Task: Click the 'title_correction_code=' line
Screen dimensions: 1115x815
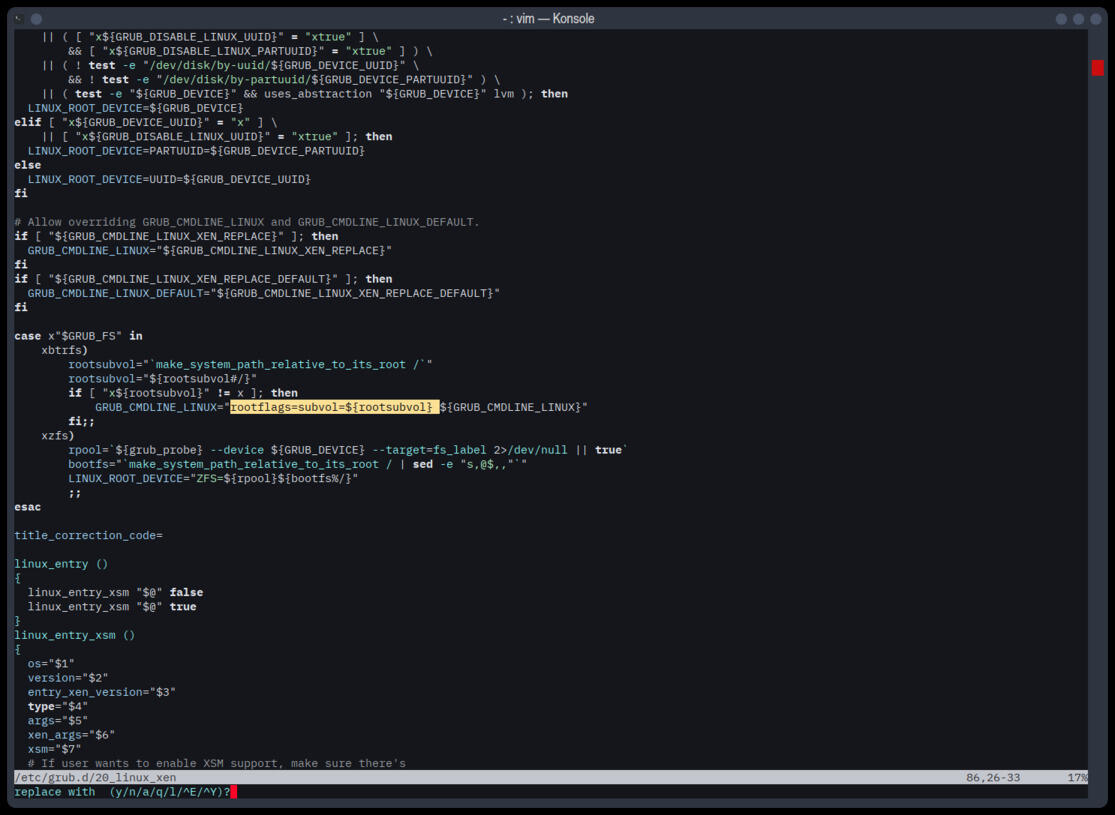Action: pyautogui.click(x=88, y=535)
